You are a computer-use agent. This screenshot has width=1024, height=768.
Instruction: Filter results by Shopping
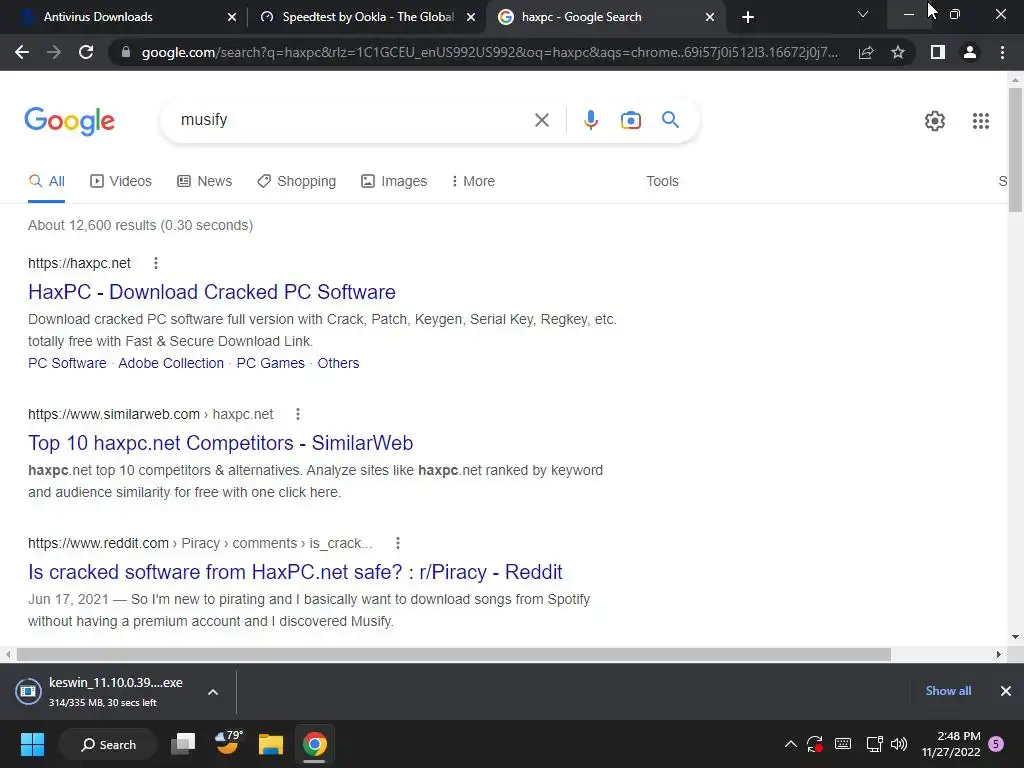296,182
